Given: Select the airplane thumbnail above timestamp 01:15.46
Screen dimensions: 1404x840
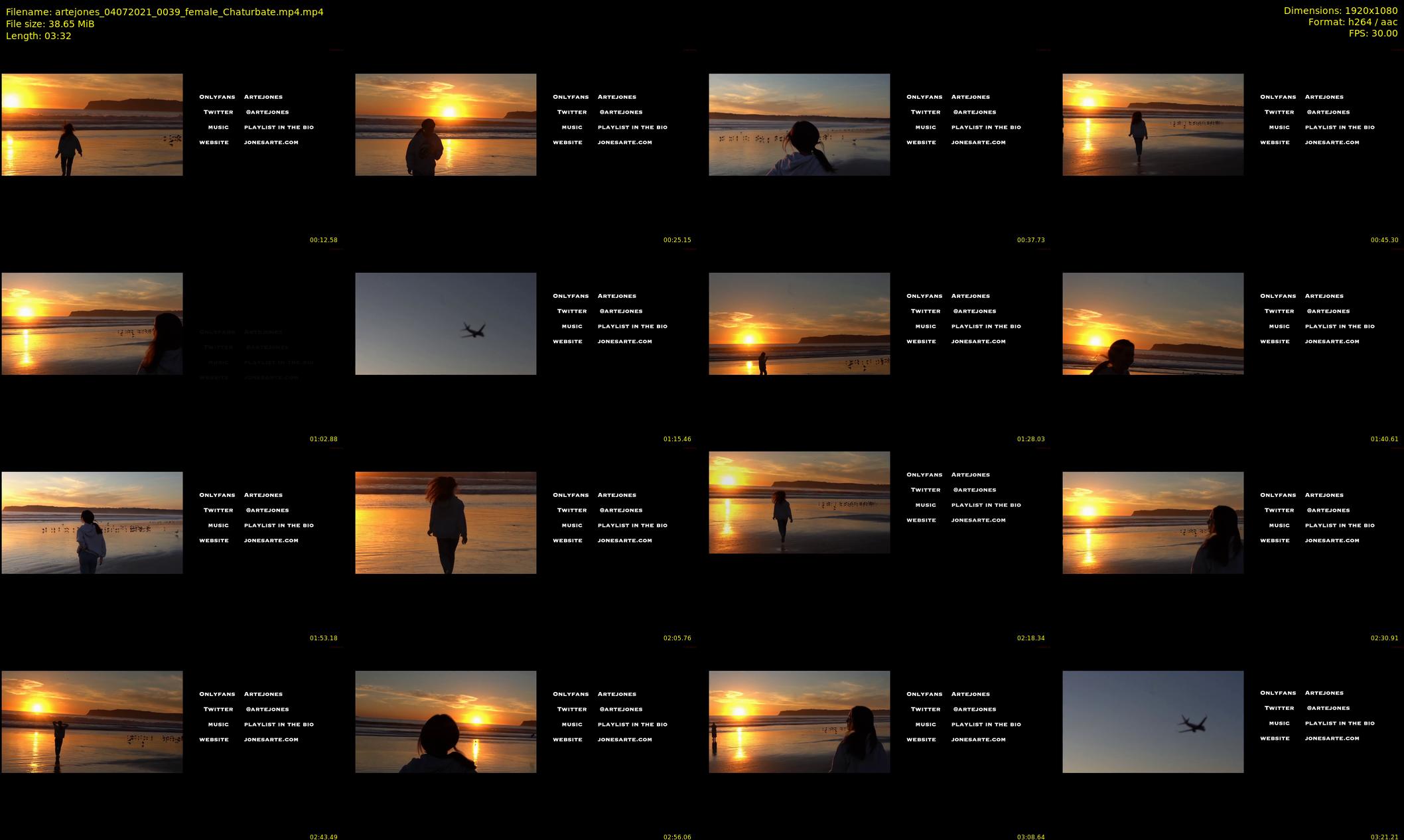Looking at the screenshot, I should (445, 324).
